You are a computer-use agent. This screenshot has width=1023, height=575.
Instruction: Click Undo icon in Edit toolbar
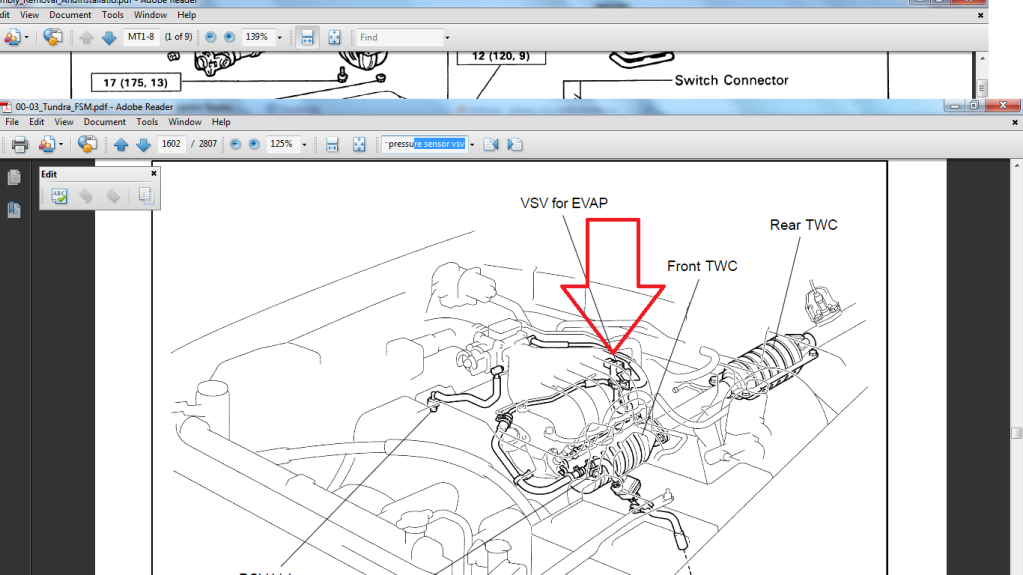coord(85,196)
